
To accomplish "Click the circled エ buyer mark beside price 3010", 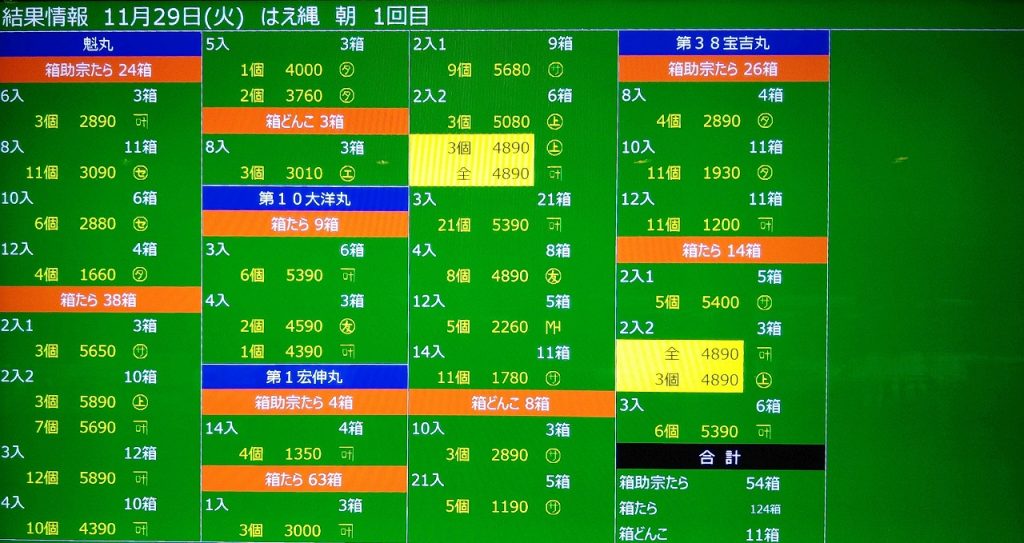I will [x=348, y=173].
